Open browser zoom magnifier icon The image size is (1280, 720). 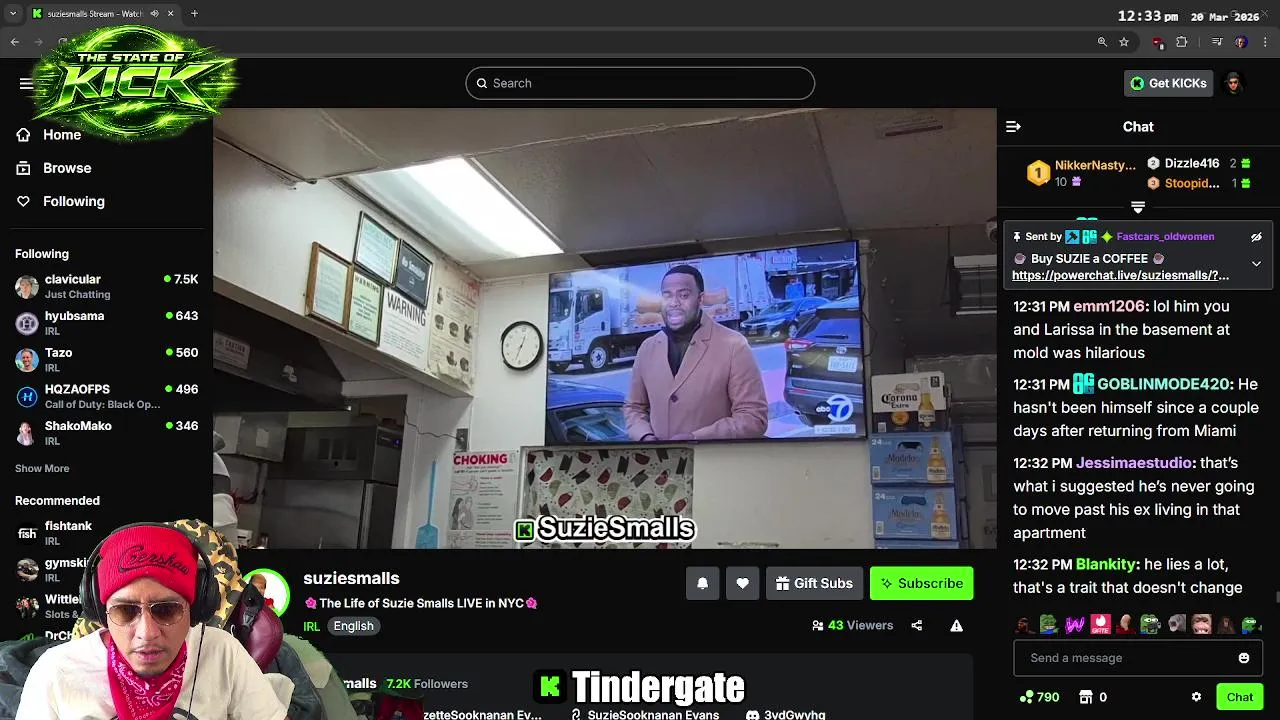(1102, 42)
